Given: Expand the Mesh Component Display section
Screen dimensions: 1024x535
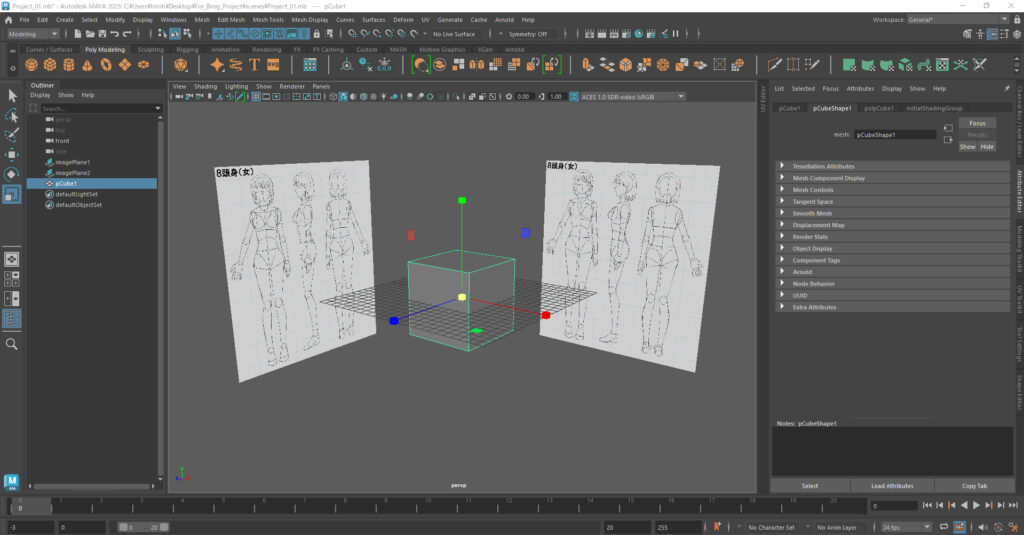Looking at the screenshot, I should point(892,178).
